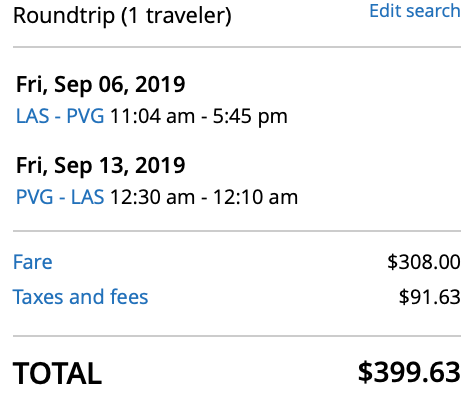Select the 12:30 am departure time
Screen dimensions: 476x400
tap(153, 197)
